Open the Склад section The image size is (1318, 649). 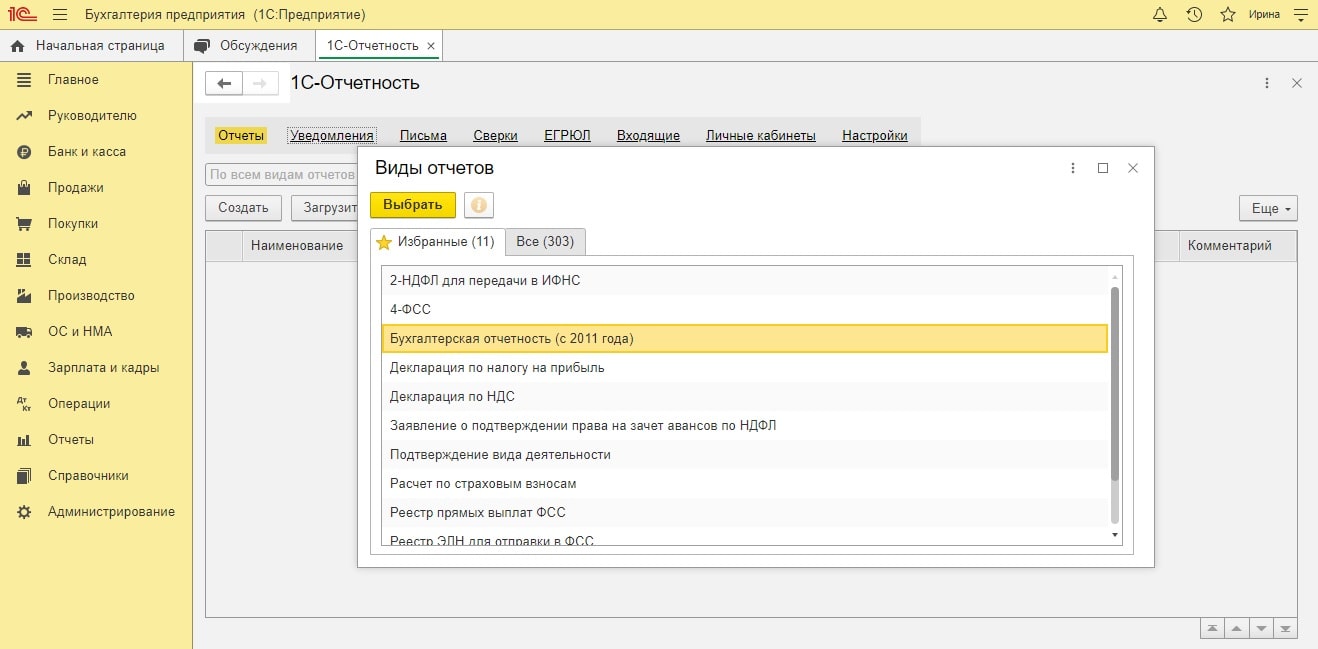(67, 259)
